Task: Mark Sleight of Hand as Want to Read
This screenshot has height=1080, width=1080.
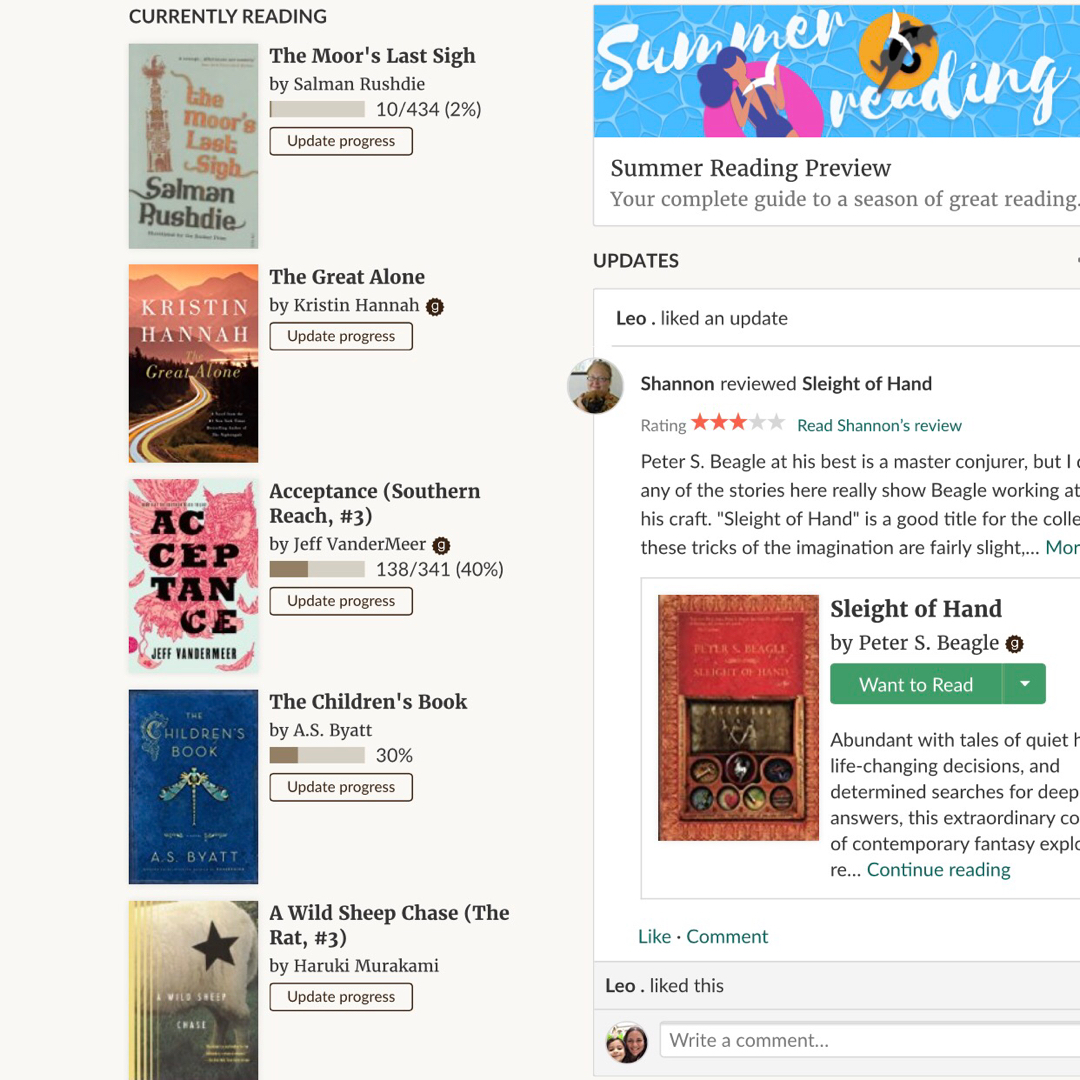Action: tap(915, 684)
